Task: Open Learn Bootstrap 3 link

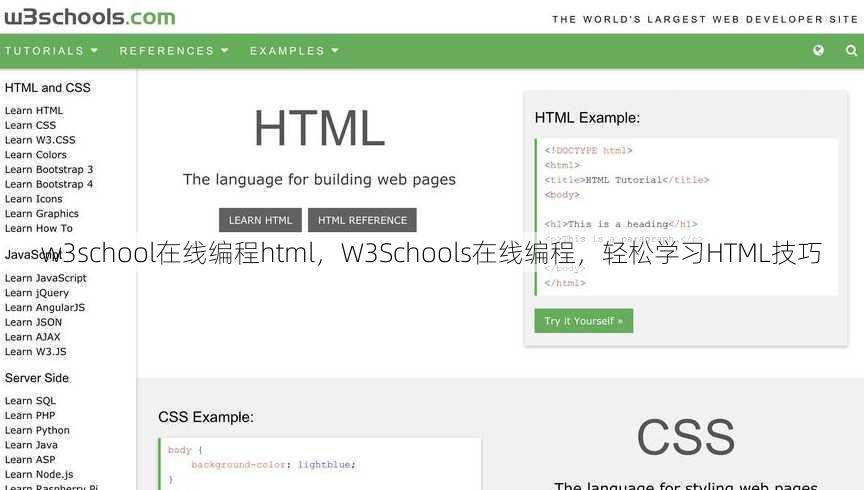Action: coord(49,169)
